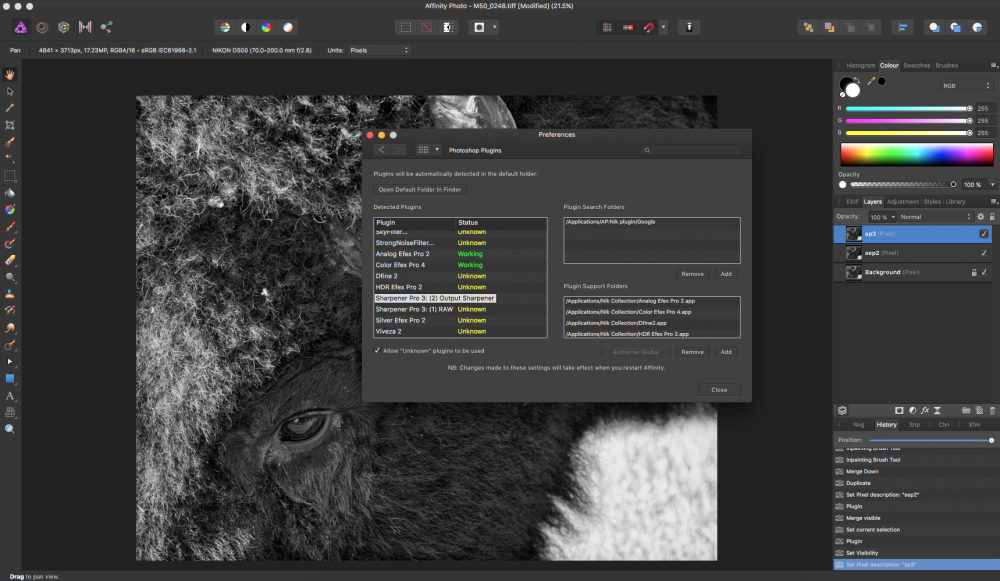This screenshot has height=581, width=1000.
Task: Select the Paint Brush tool
Action: pos(11,227)
